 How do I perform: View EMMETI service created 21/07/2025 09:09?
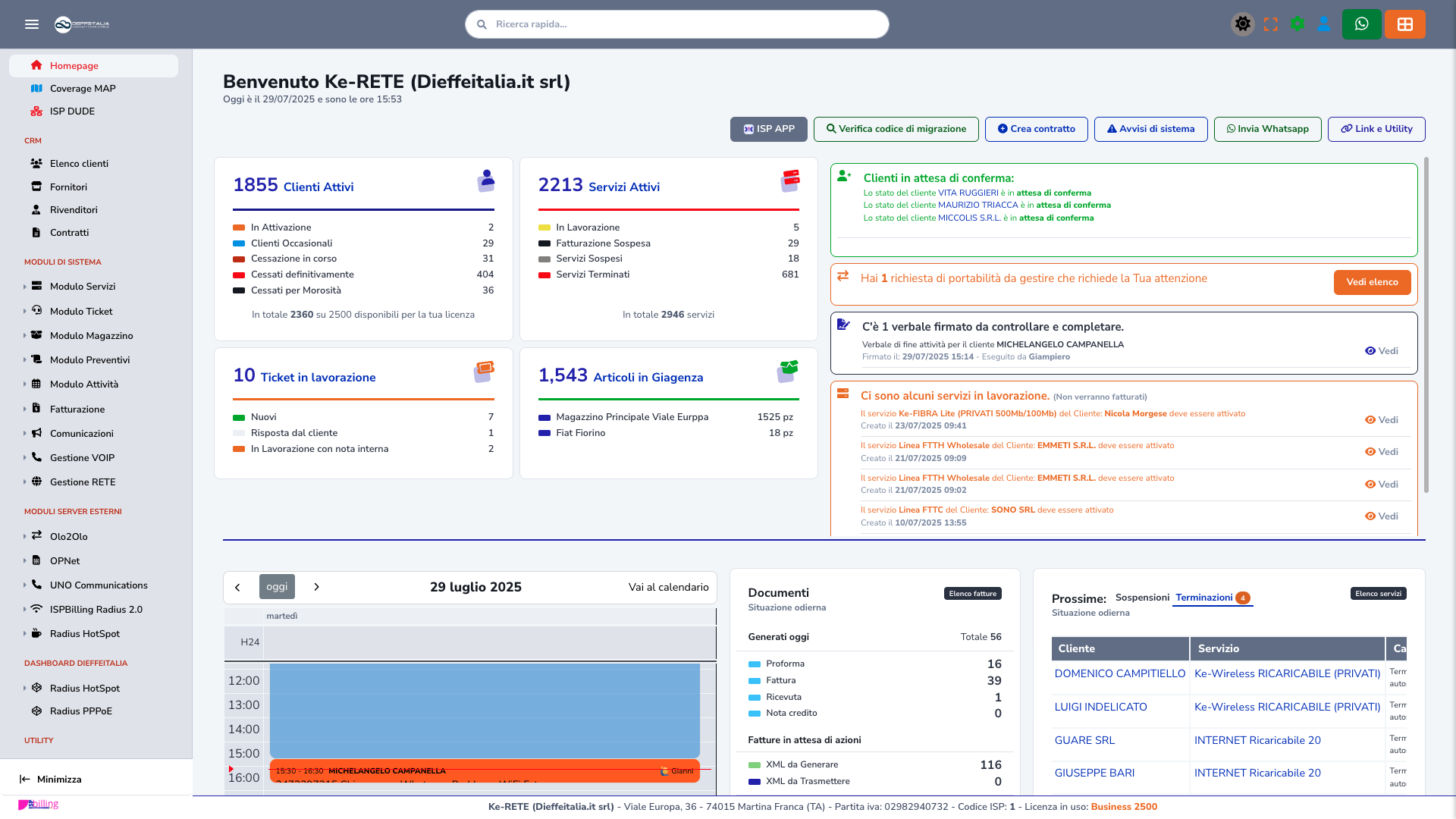point(1381,452)
